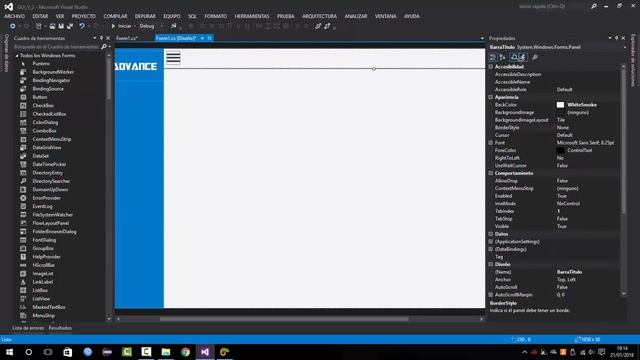
Task: Switch to the Form1.cs code tab
Action: 127,38
